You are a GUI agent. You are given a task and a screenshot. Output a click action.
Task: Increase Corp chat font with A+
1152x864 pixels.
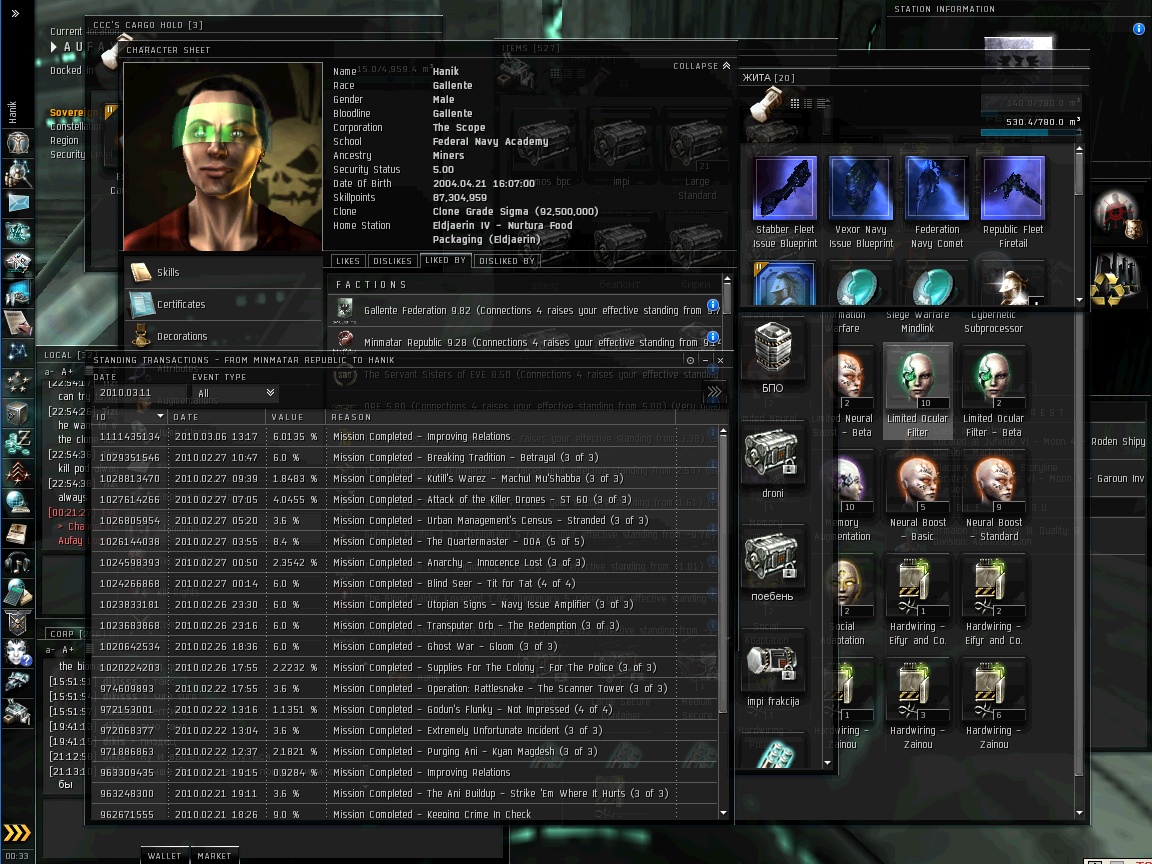(67, 649)
